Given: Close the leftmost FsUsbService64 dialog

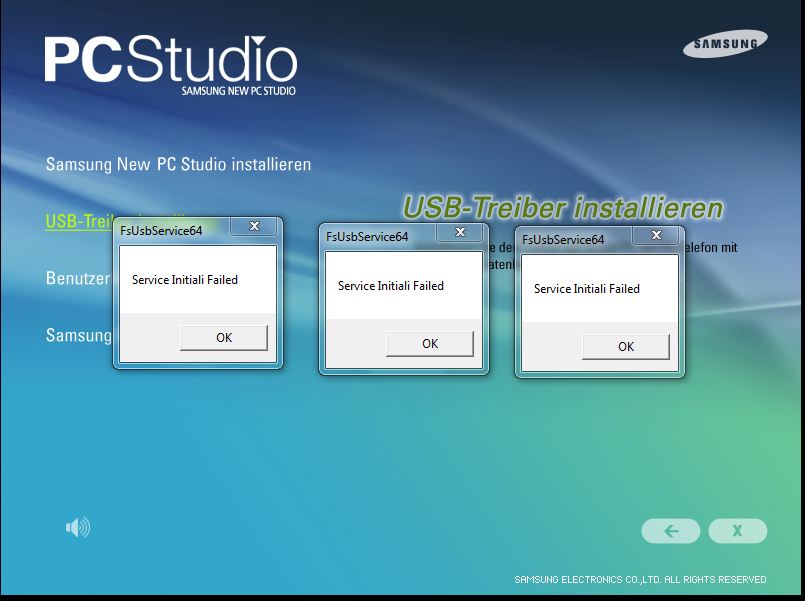Looking at the screenshot, I should pos(254,226).
